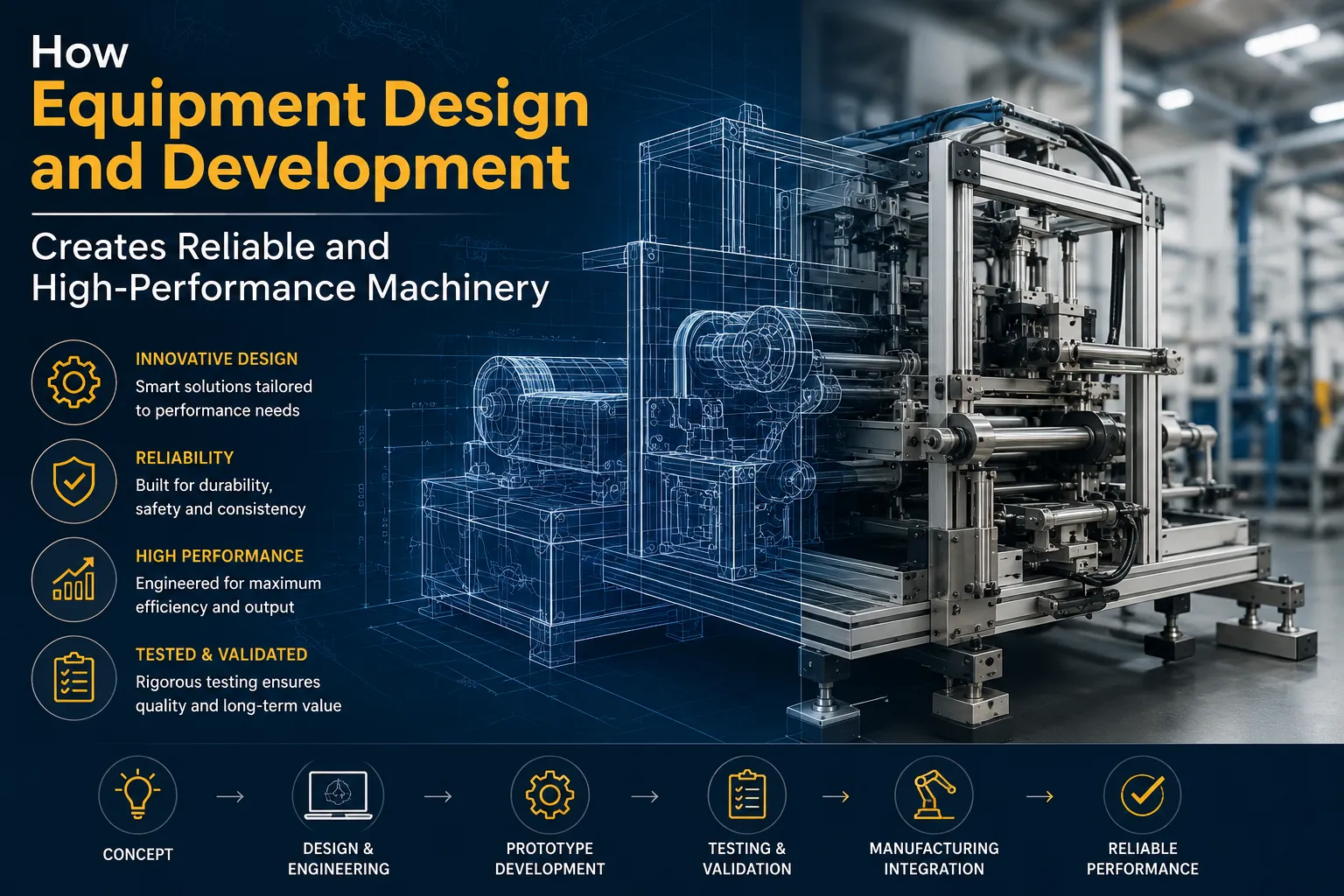The height and width of the screenshot is (896, 1344).
Task: Click the "High-Performance Machinery" subtitle line
Action: [290, 288]
